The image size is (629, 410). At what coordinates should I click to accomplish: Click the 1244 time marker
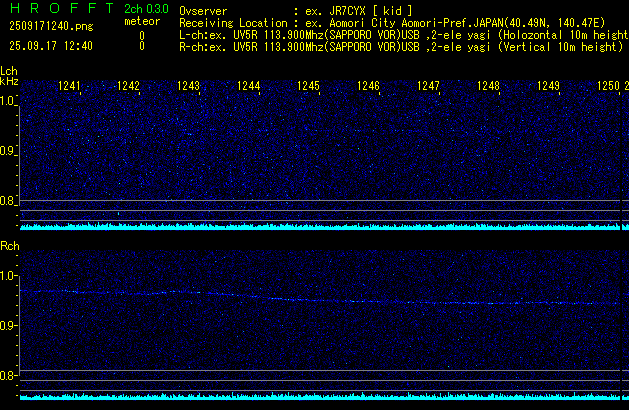[x=249, y=86]
